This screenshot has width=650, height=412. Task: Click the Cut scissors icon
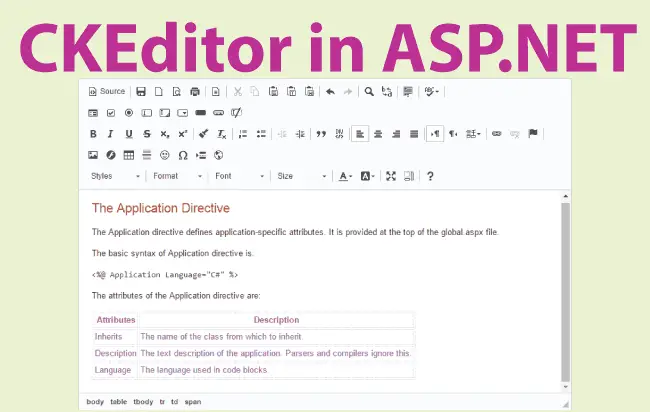click(x=238, y=92)
